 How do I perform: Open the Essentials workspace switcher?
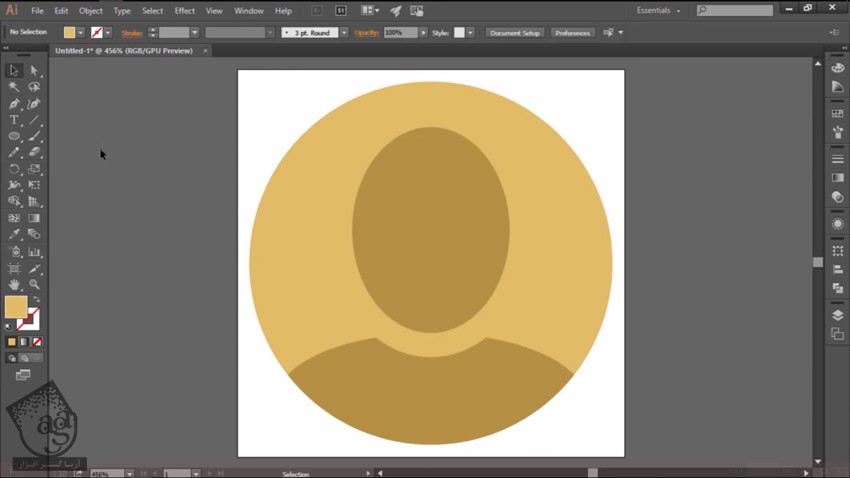pos(658,10)
